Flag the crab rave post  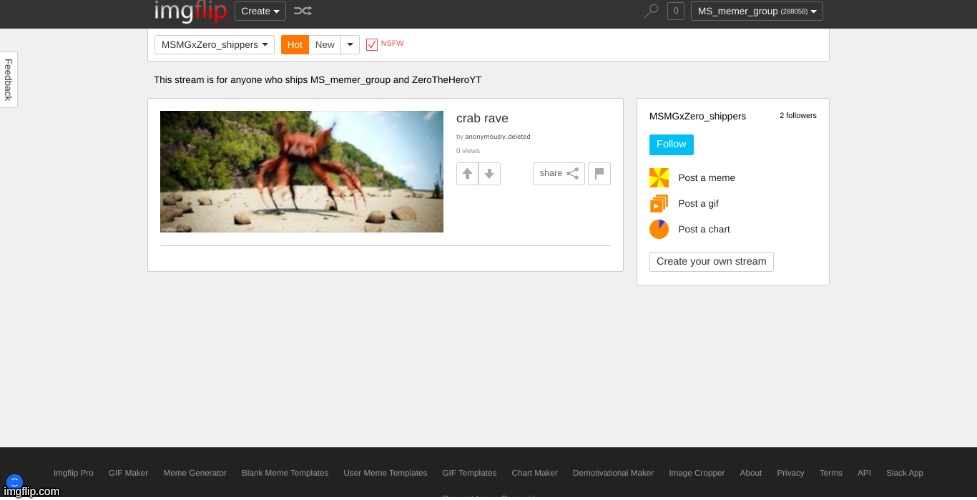(x=599, y=173)
